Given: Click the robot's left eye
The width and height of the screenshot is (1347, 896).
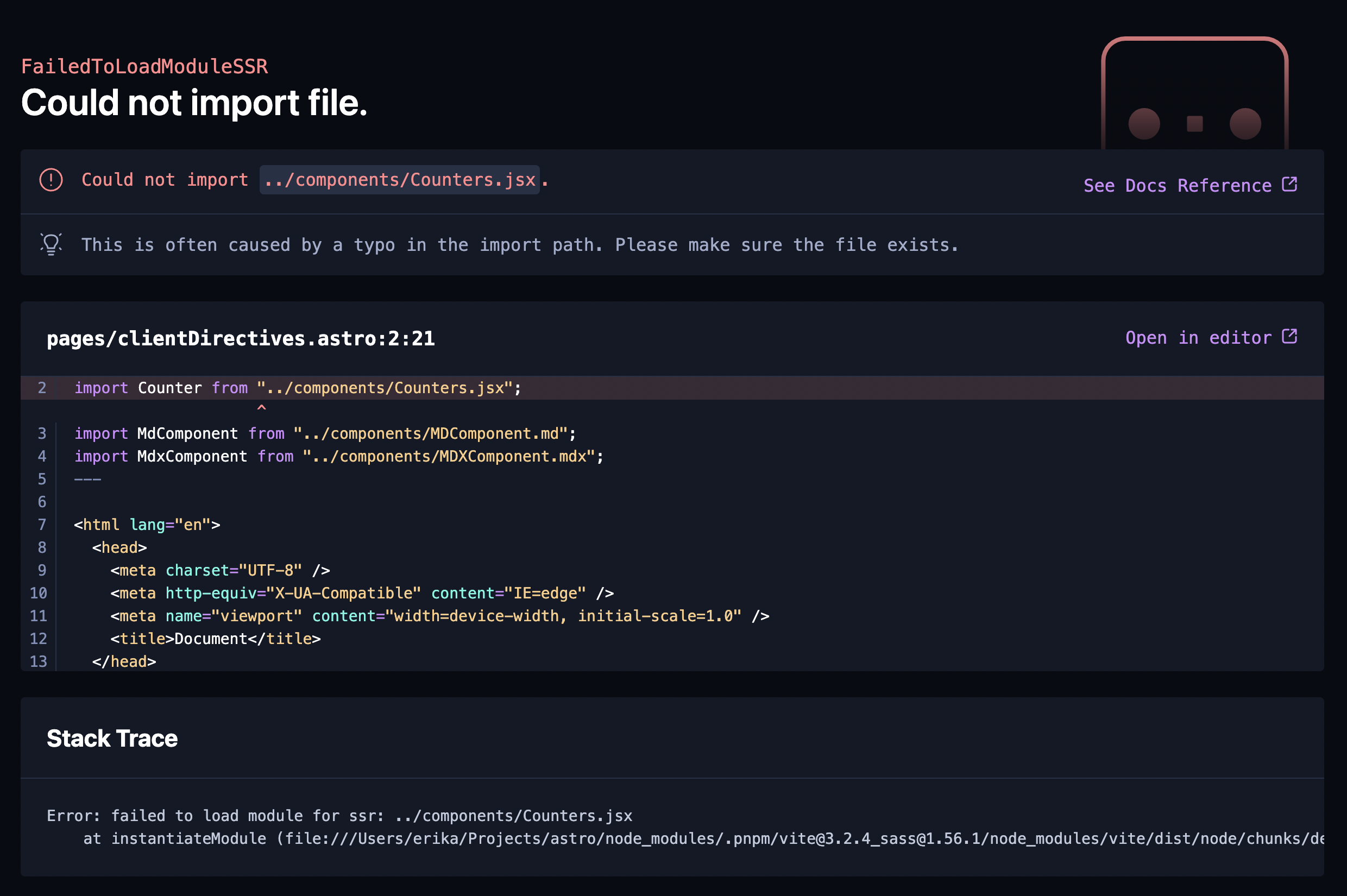Looking at the screenshot, I should (1144, 123).
